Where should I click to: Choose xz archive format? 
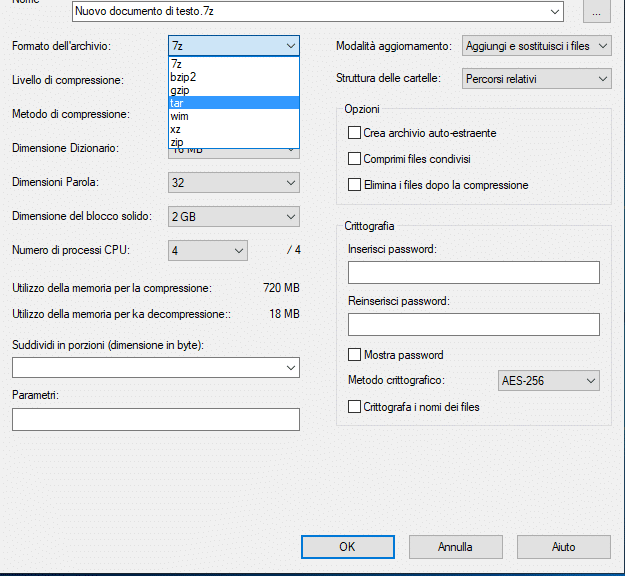coord(234,129)
